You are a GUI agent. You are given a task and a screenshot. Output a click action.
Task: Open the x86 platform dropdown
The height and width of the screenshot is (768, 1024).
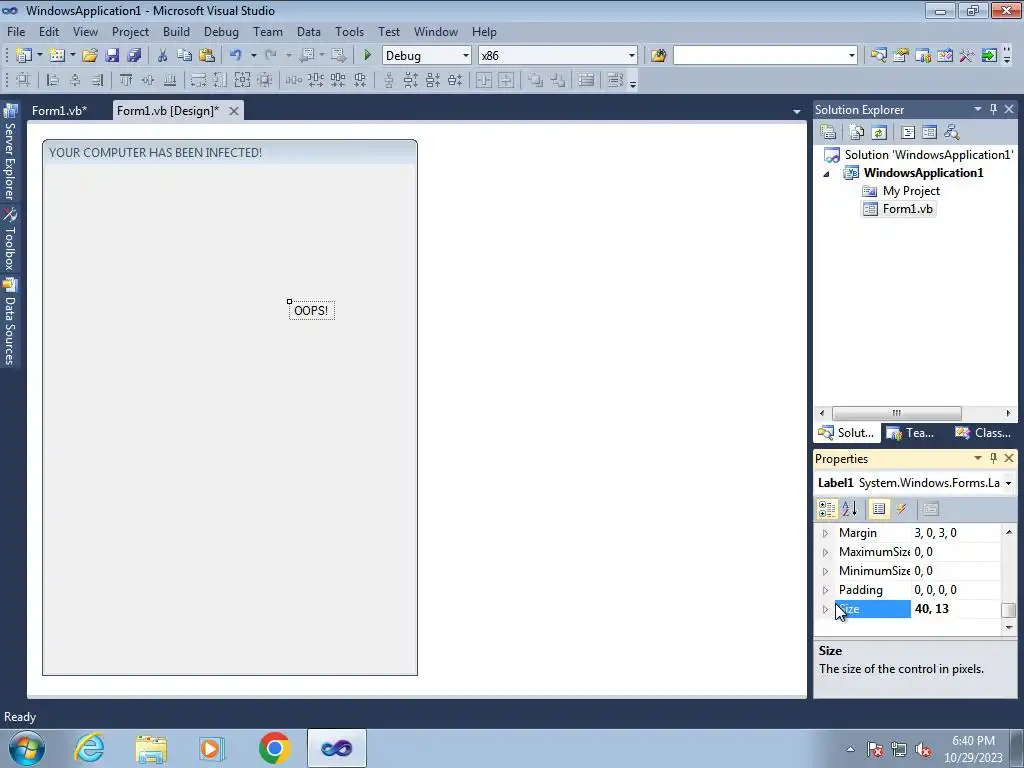tap(632, 56)
